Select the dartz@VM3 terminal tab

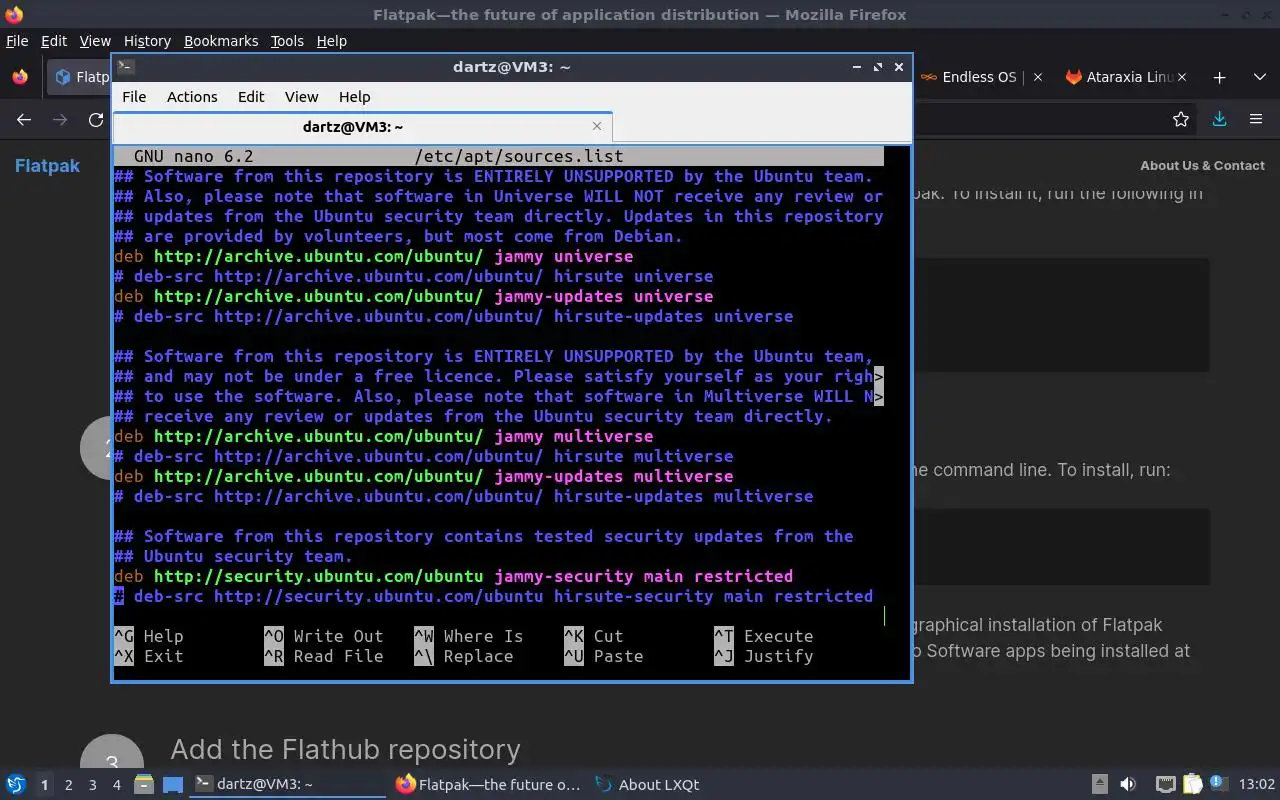coord(363,126)
